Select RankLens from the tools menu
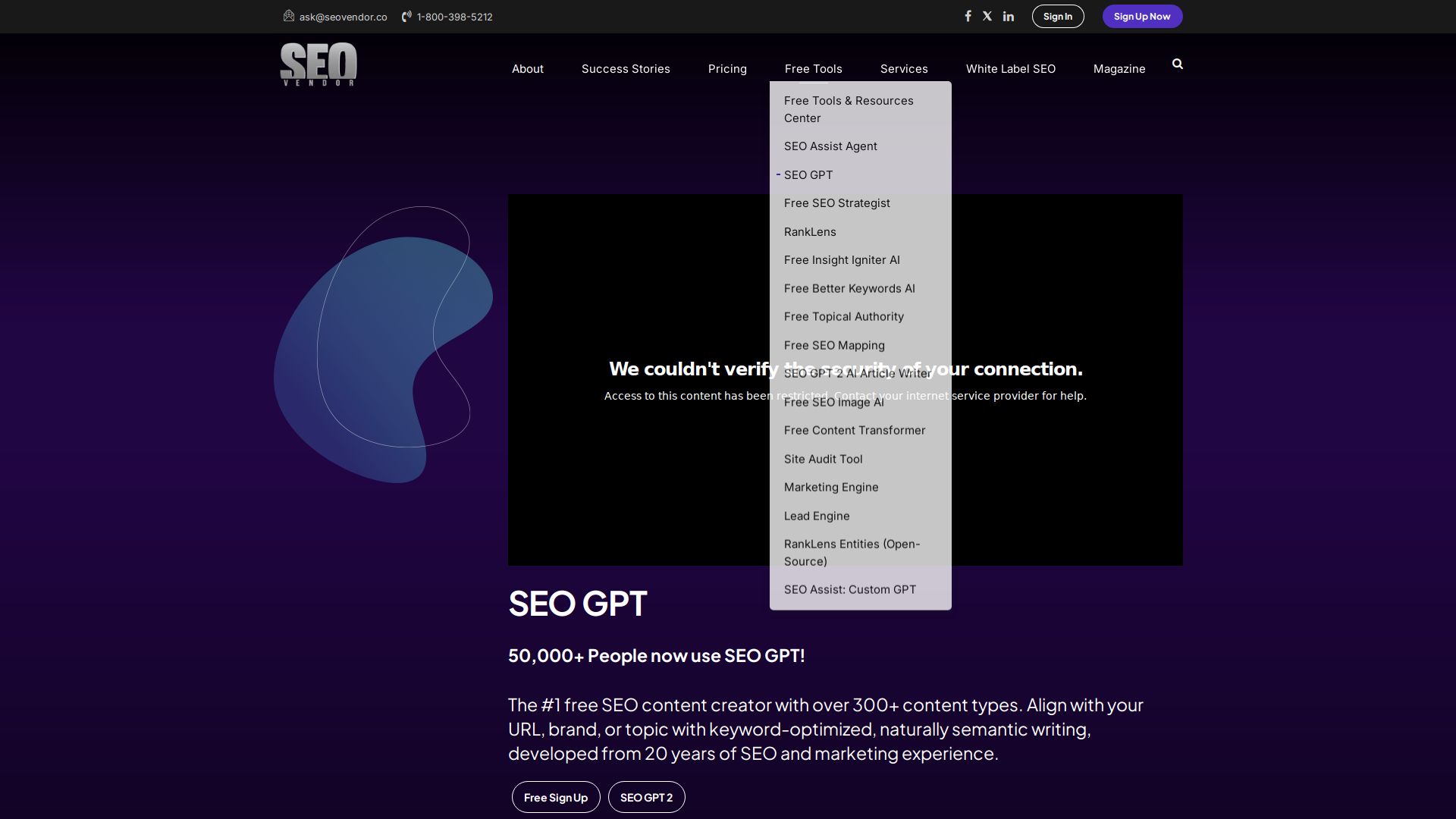The width and height of the screenshot is (1456, 819). click(x=811, y=231)
